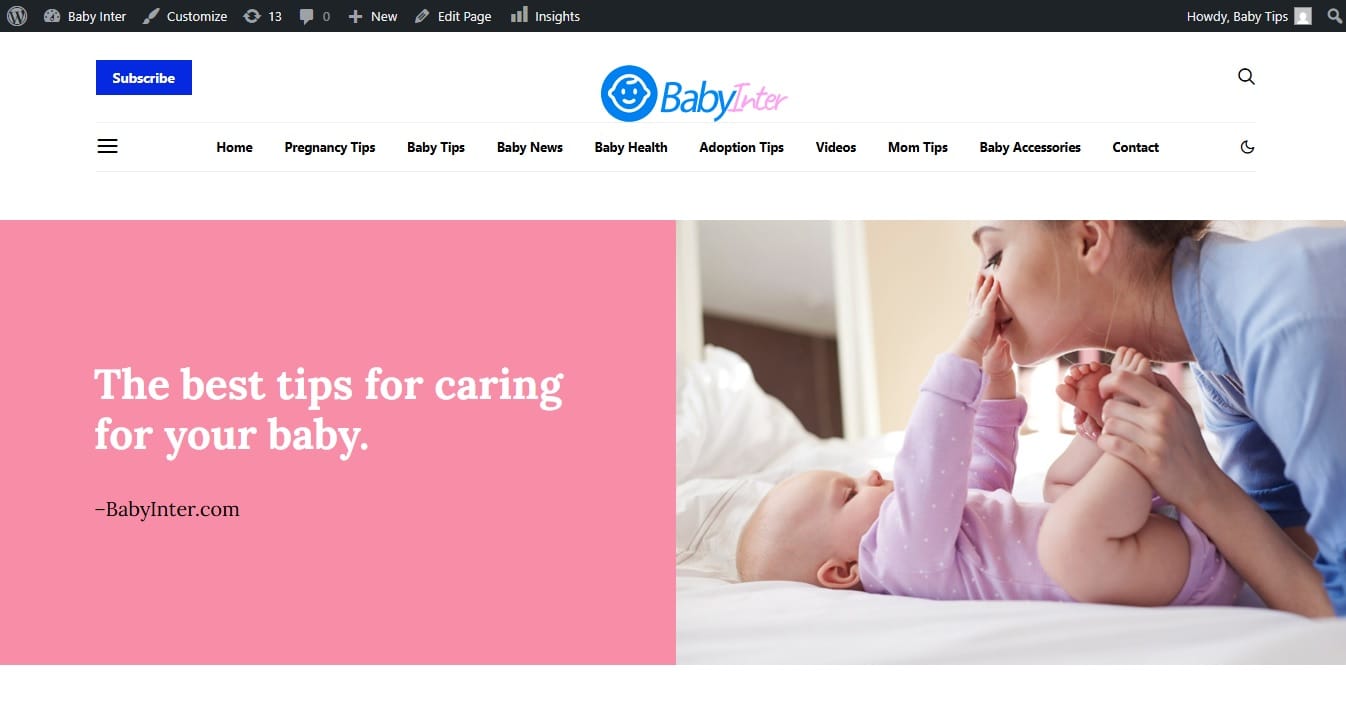
Task: Click the WordPress logo in admin bar
Action: [x=17, y=16]
